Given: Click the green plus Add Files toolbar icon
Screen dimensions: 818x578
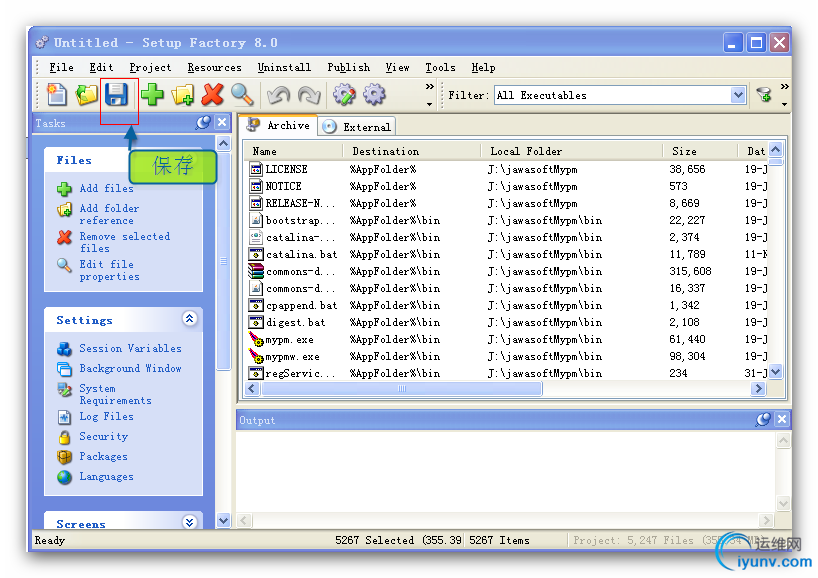Looking at the screenshot, I should point(152,95).
